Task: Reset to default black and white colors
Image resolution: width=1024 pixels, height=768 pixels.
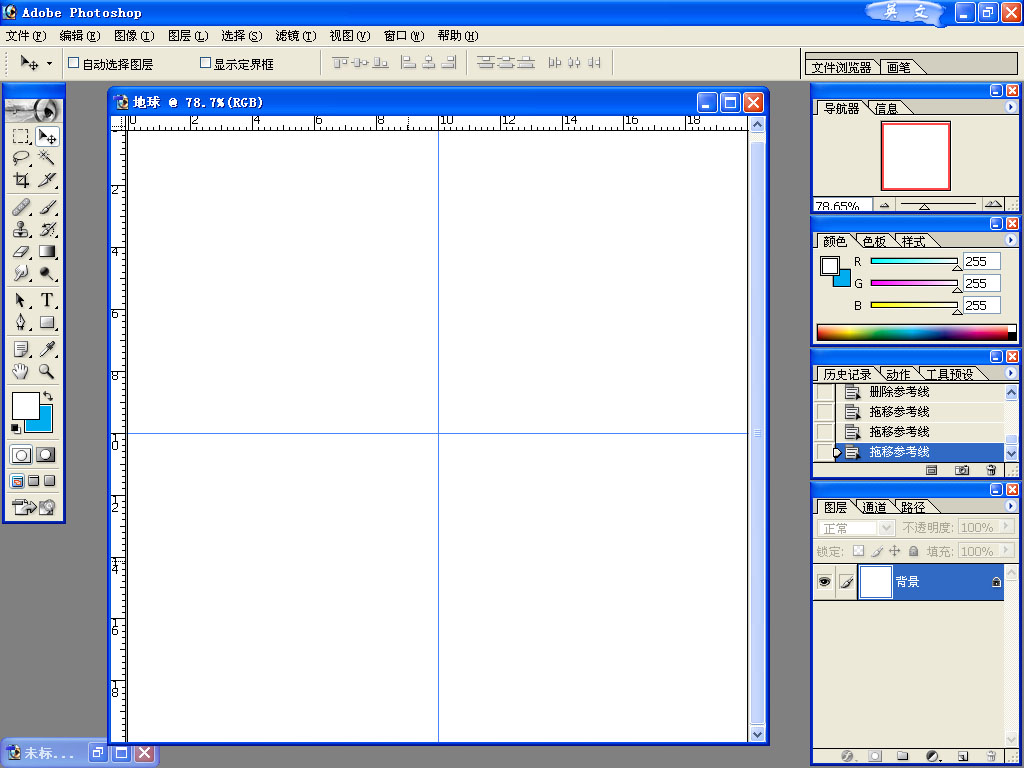Action: (16, 428)
